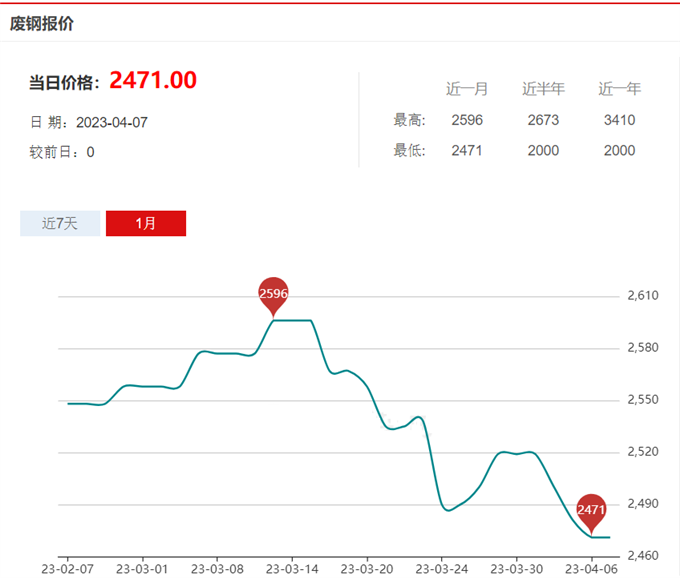Click the 2,460 y-axis label
Image resolution: width=680 pixels, height=578 pixels.
point(643,556)
